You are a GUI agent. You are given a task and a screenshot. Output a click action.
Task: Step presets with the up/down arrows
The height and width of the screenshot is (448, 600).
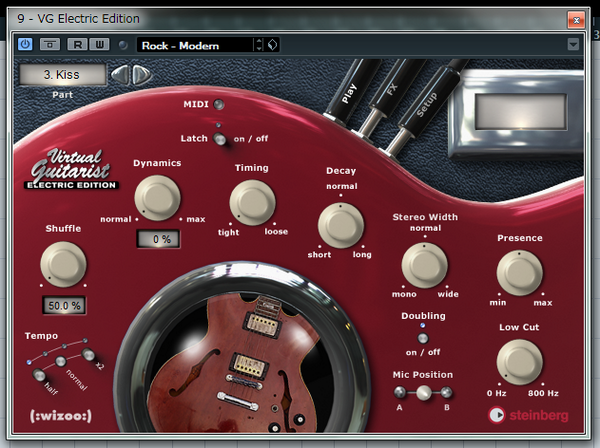259,45
